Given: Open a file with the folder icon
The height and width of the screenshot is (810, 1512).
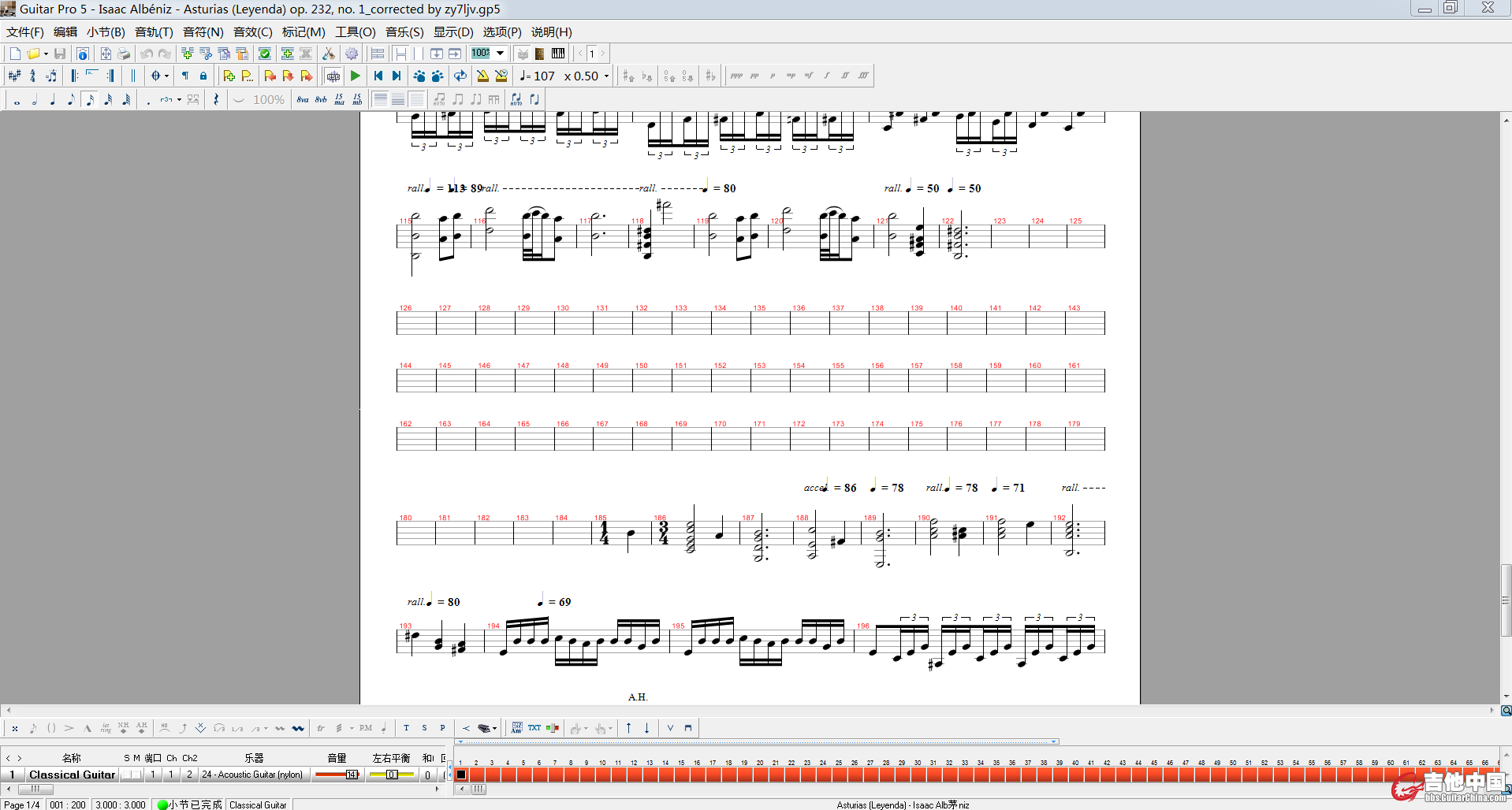Looking at the screenshot, I should [33, 54].
